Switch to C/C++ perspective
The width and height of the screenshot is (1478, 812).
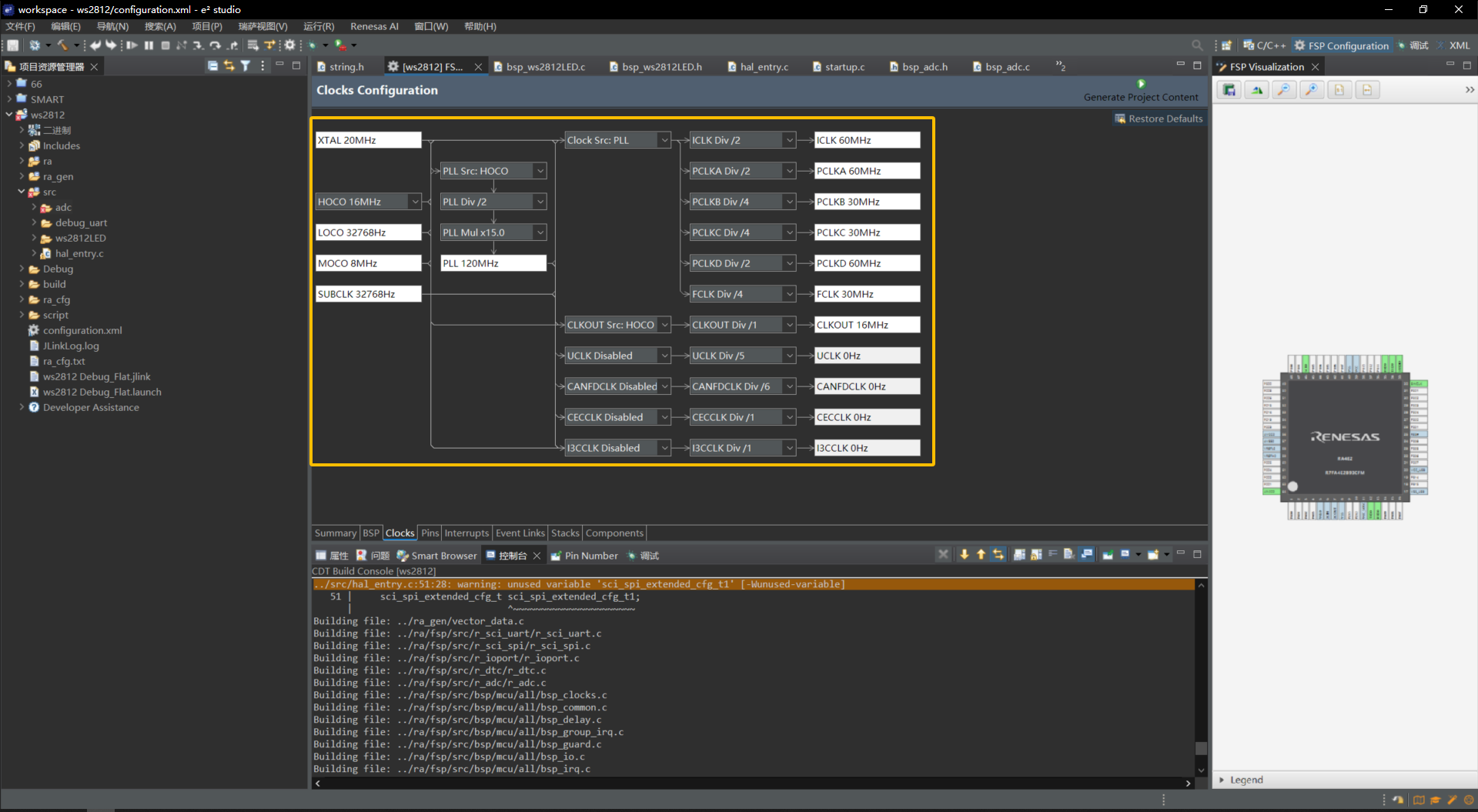tap(1264, 45)
